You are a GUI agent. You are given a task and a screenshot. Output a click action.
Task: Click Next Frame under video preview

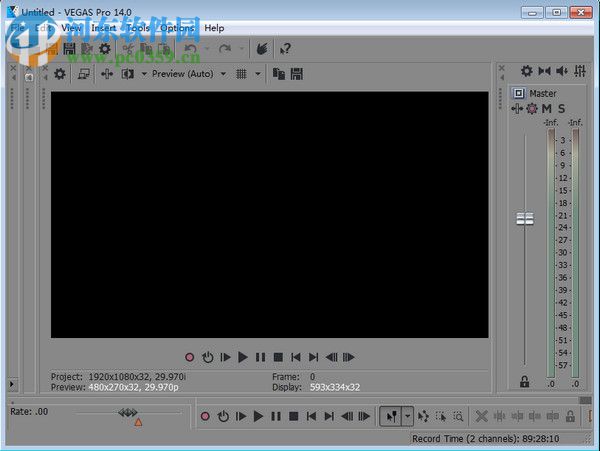pyautogui.click(x=349, y=357)
